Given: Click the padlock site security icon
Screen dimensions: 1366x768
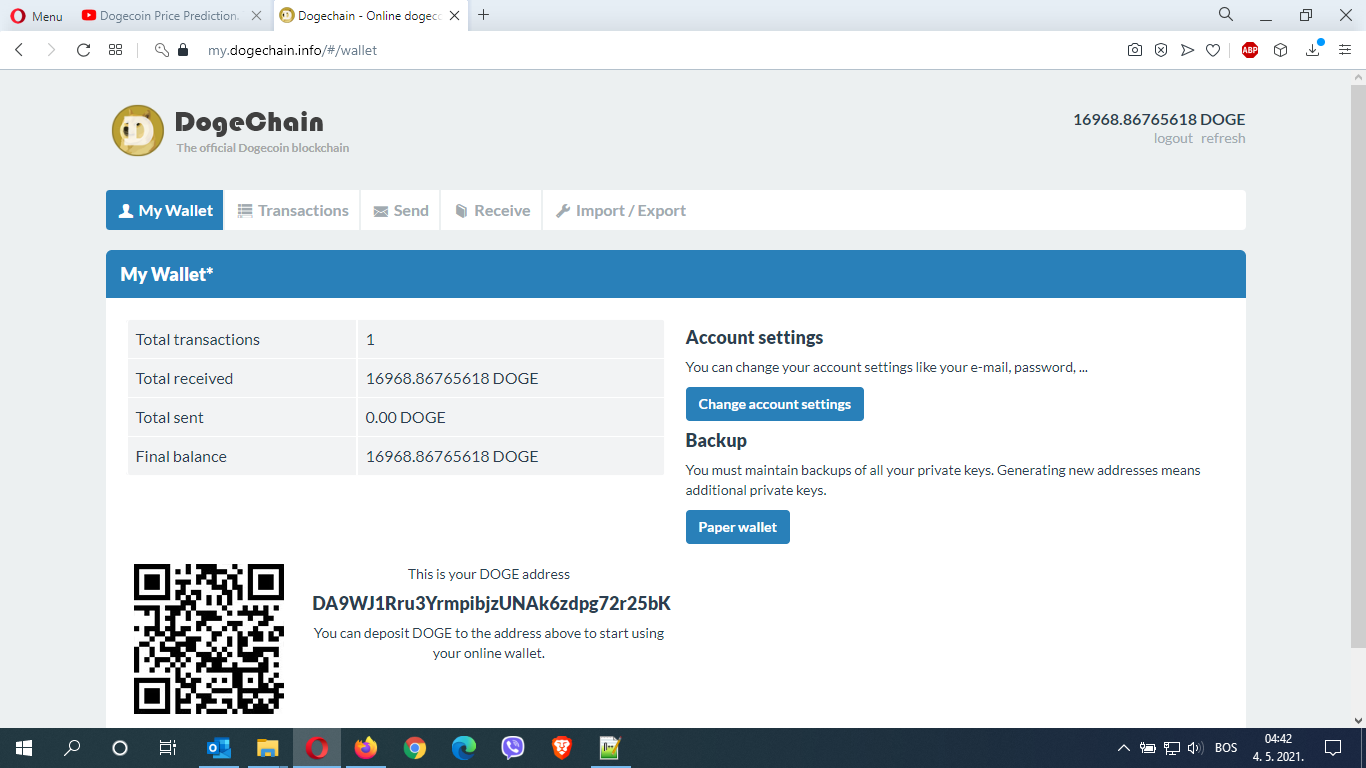Looking at the screenshot, I should click(x=182, y=50).
